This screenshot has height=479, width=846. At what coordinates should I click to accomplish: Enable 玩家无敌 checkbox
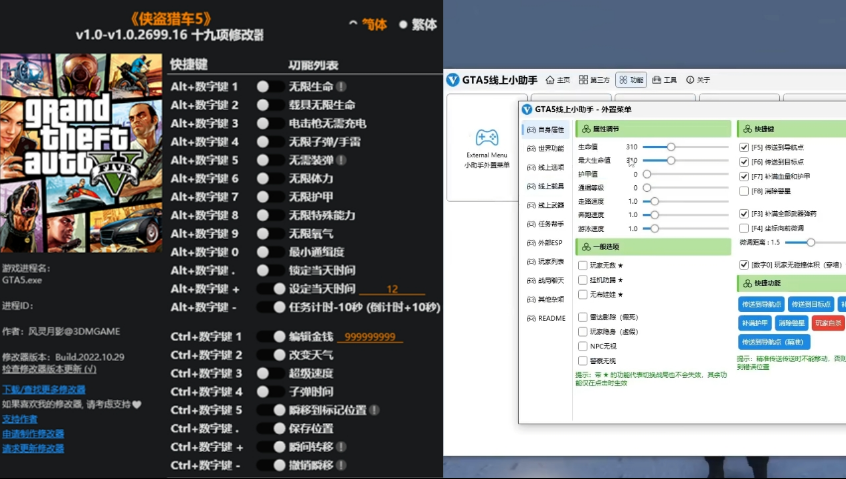(x=583, y=265)
